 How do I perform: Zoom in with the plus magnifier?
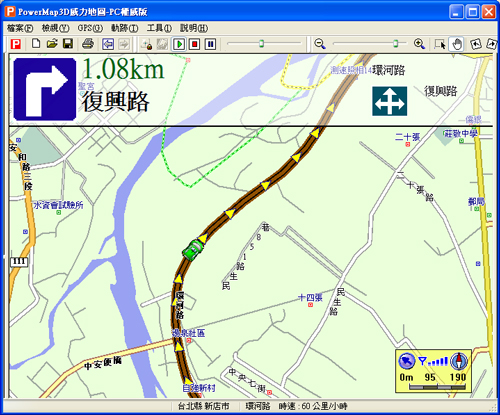[419, 44]
